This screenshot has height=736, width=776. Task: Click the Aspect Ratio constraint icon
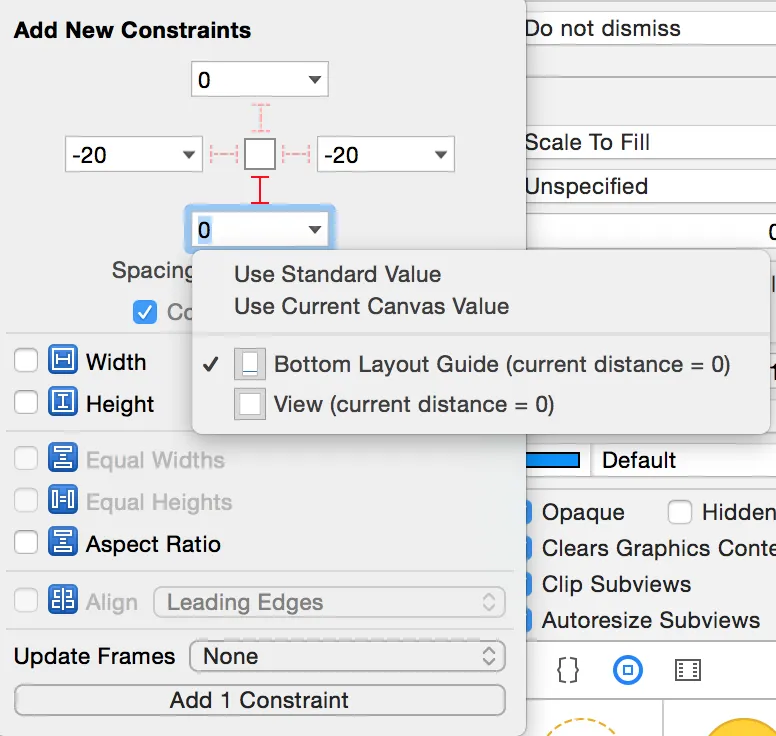point(63,543)
